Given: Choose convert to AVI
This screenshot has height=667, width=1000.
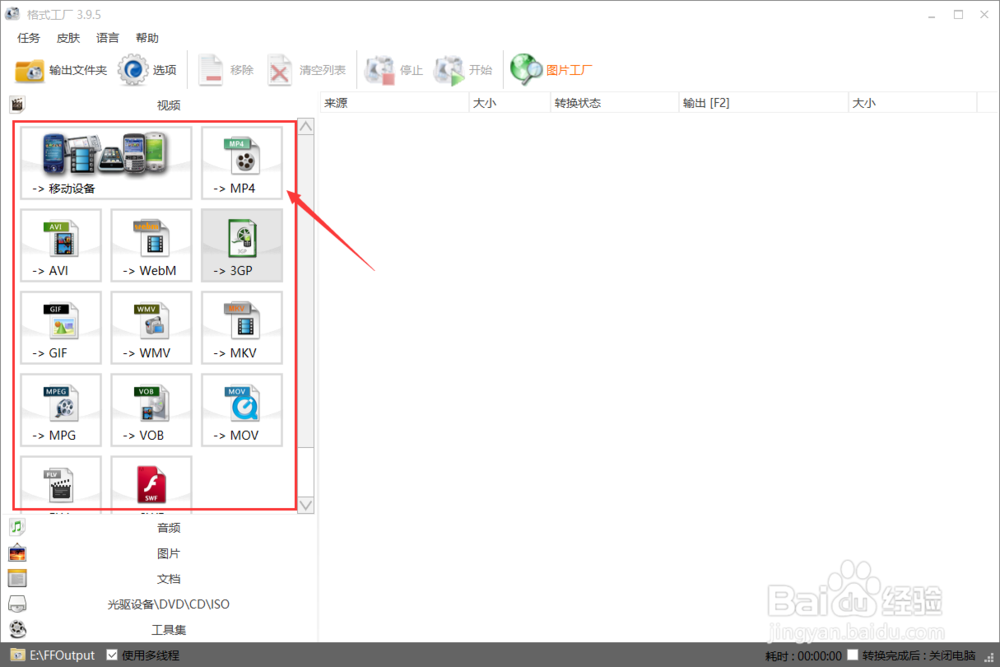Looking at the screenshot, I should click(61, 245).
